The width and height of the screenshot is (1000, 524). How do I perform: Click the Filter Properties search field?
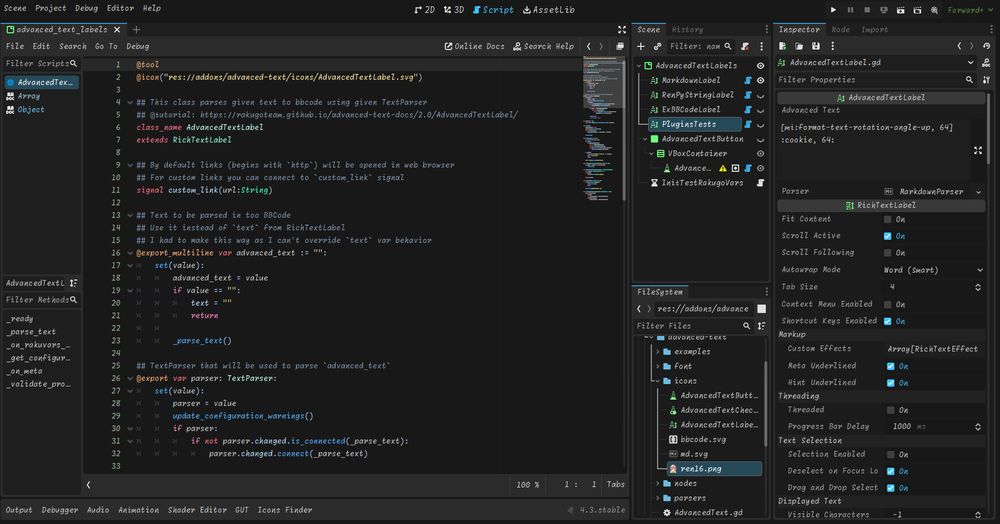876,80
